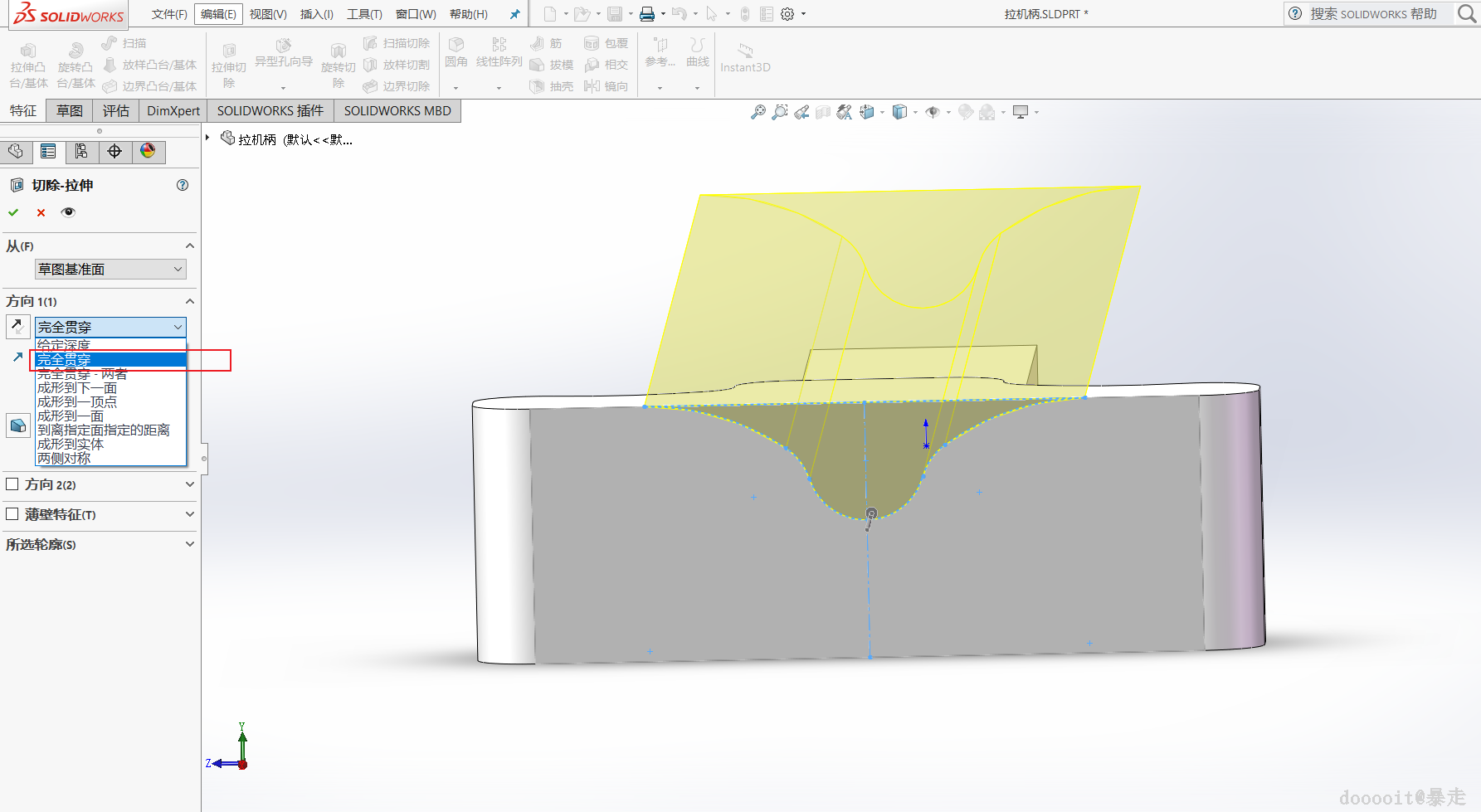Choose 两侧对称 end condition option
This screenshot has height=812, width=1481.
[x=64, y=459]
